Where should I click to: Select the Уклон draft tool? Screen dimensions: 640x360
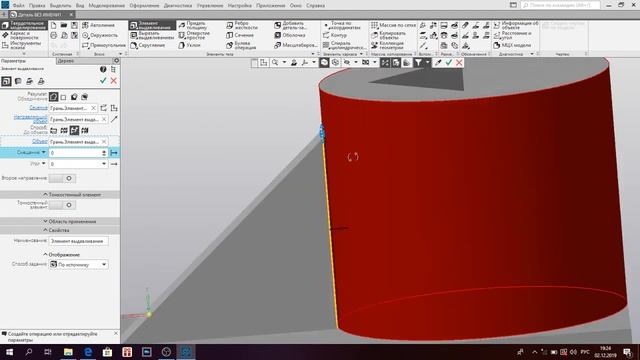tap(189, 45)
